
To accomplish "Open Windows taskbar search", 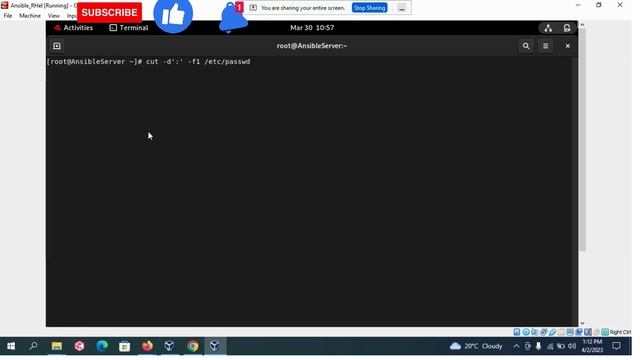I will point(33,346).
